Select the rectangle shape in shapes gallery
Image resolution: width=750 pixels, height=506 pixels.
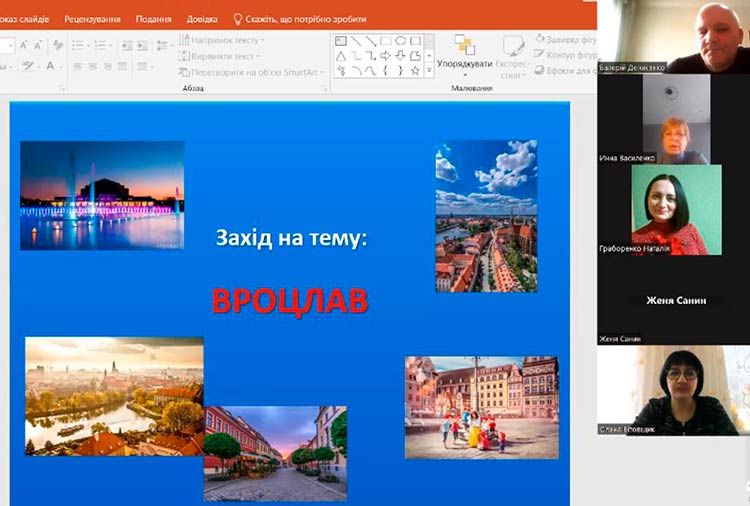[385, 42]
